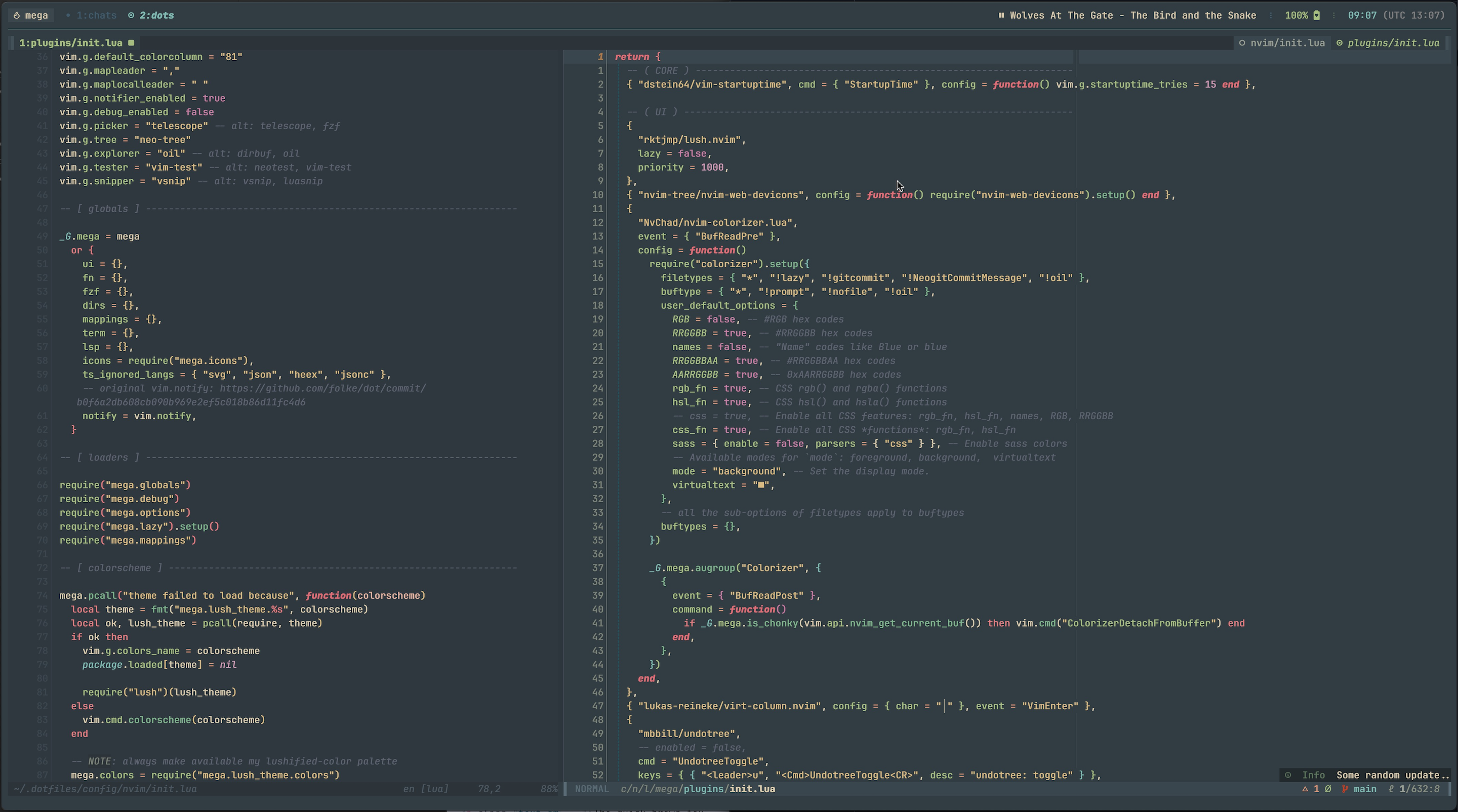Click the diagnostic count 1 in statusline
The width and height of the screenshot is (1458, 812).
[1316, 789]
